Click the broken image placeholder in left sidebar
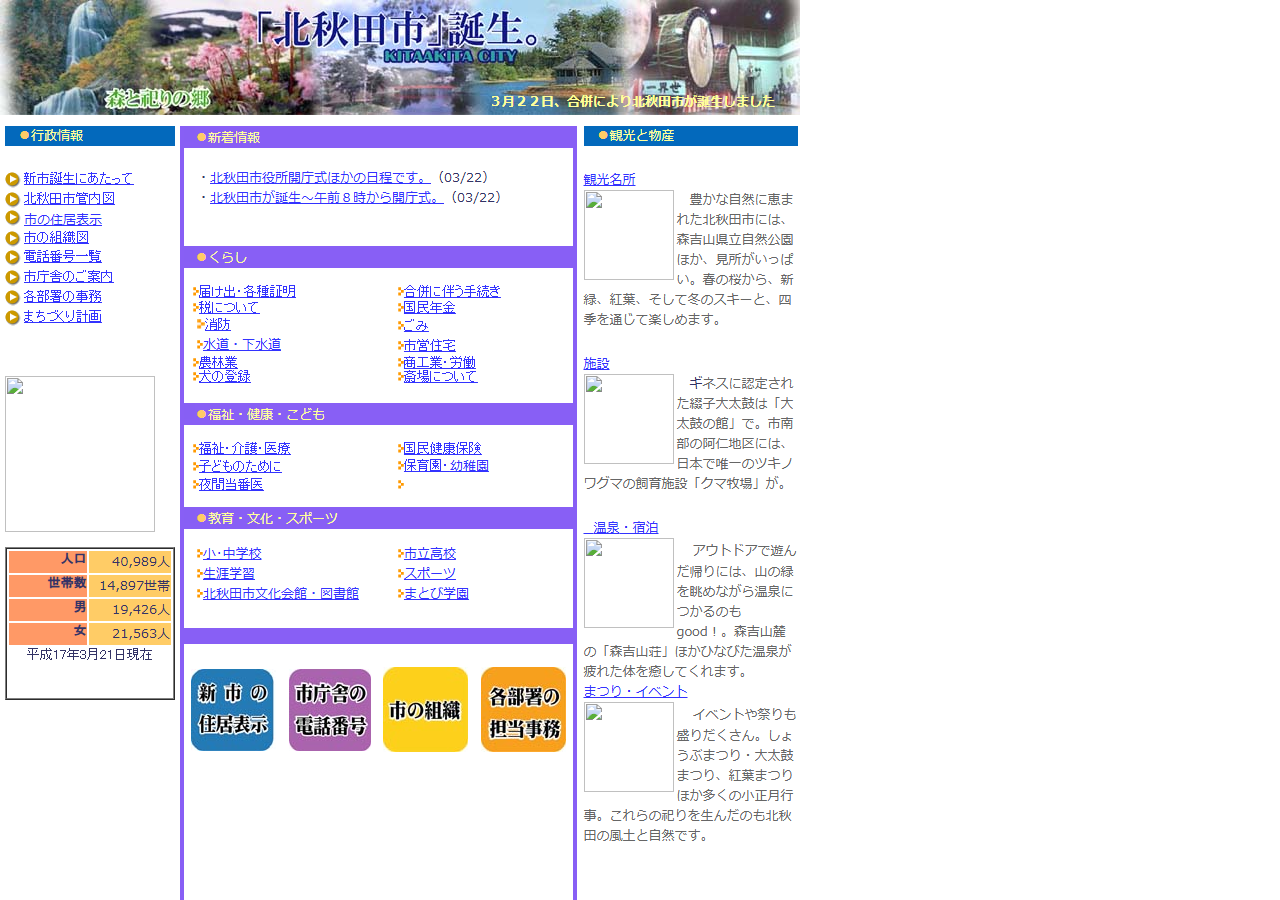1280x900 pixels. [80, 454]
